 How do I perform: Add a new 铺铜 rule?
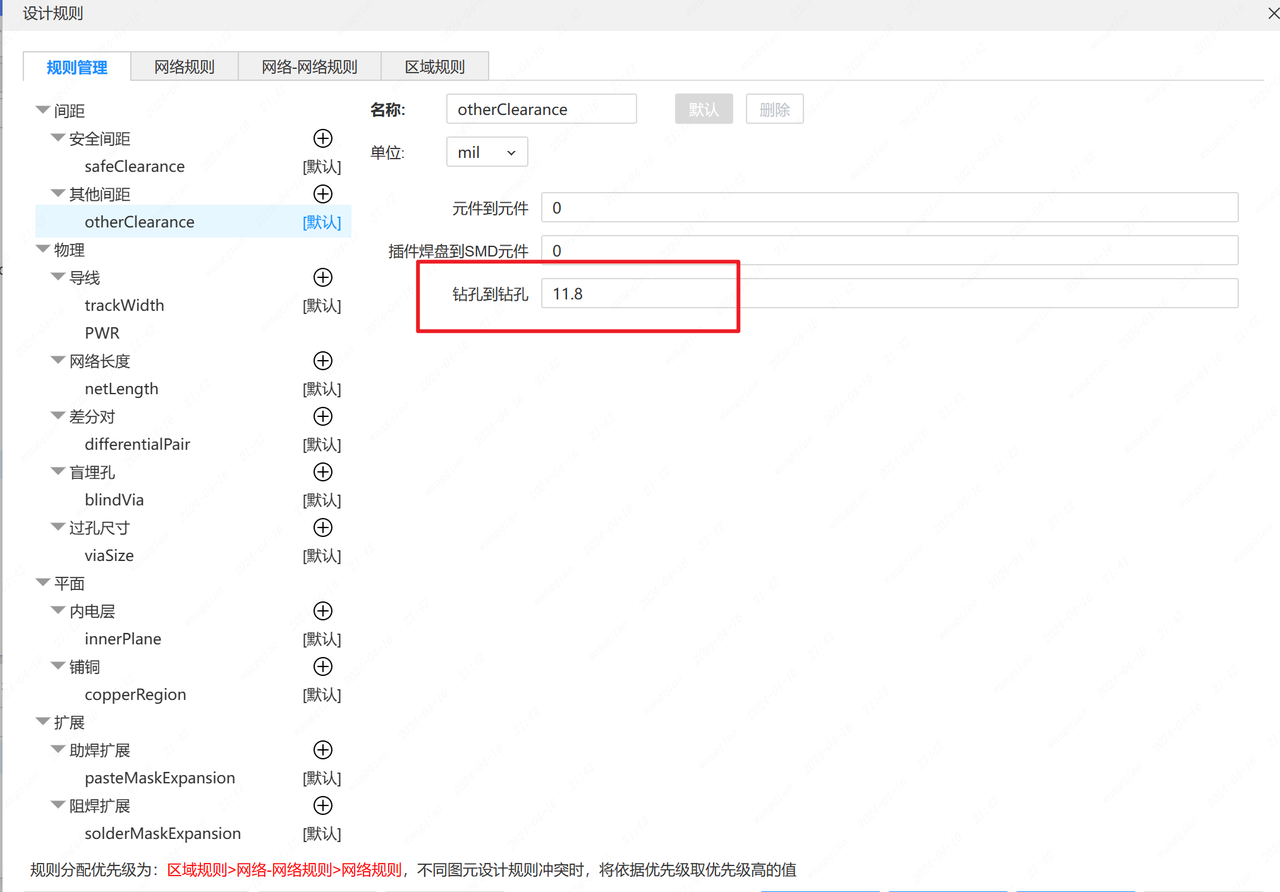(323, 666)
